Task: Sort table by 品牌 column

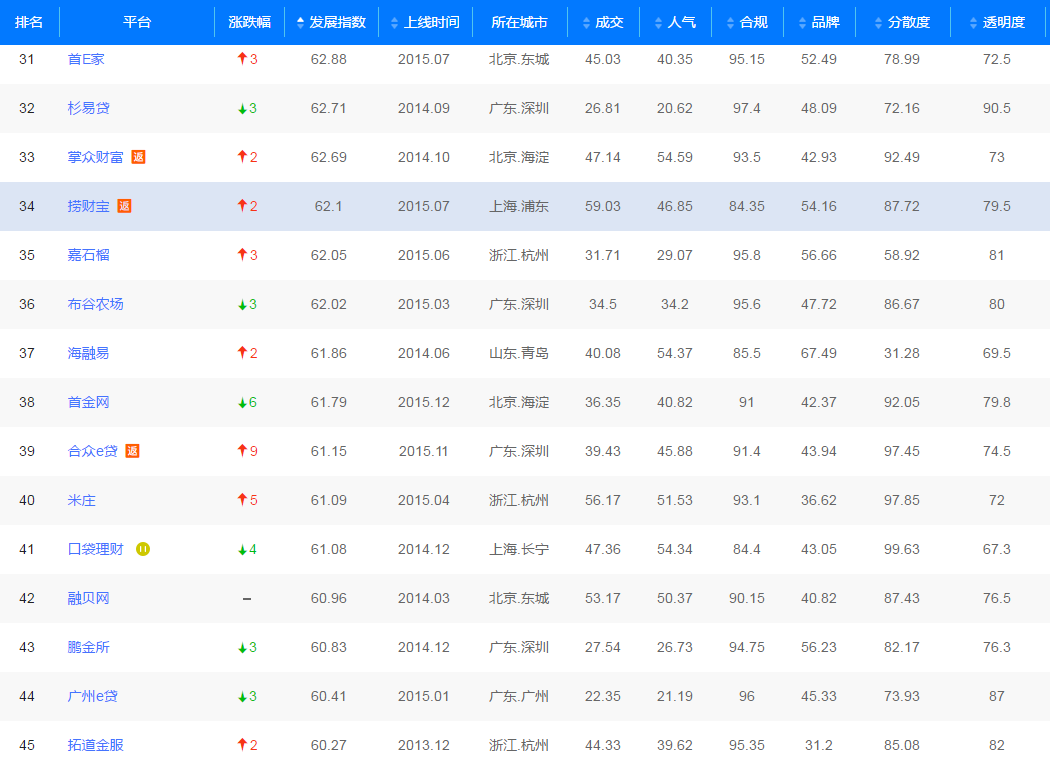Action: pyautogui.click(x=818, y=22)
